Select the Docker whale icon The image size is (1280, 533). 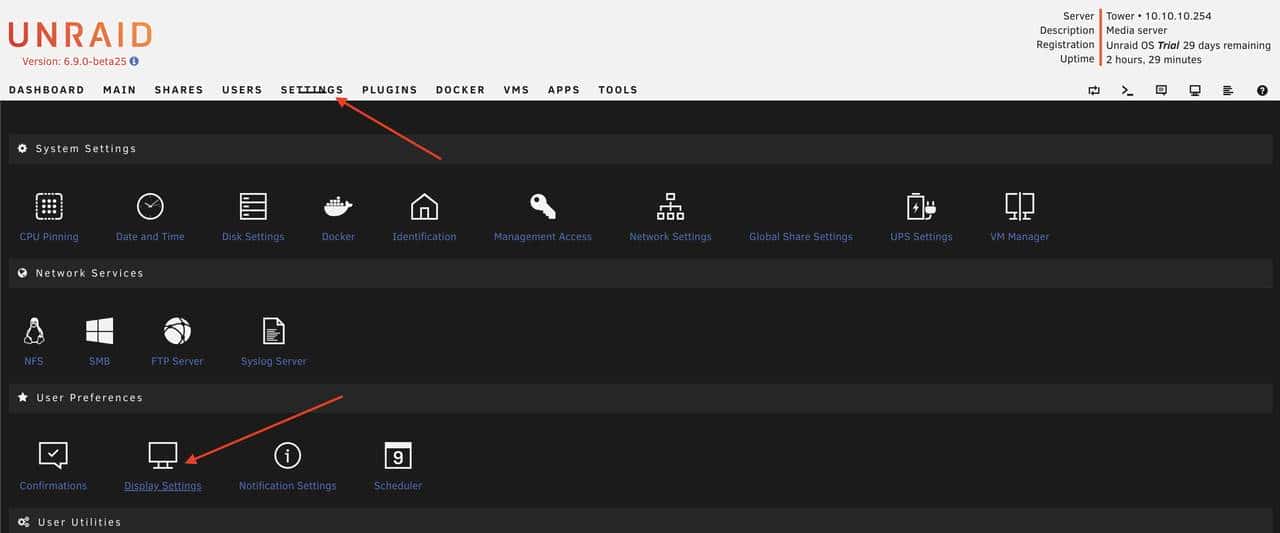(x=338, y=207)
